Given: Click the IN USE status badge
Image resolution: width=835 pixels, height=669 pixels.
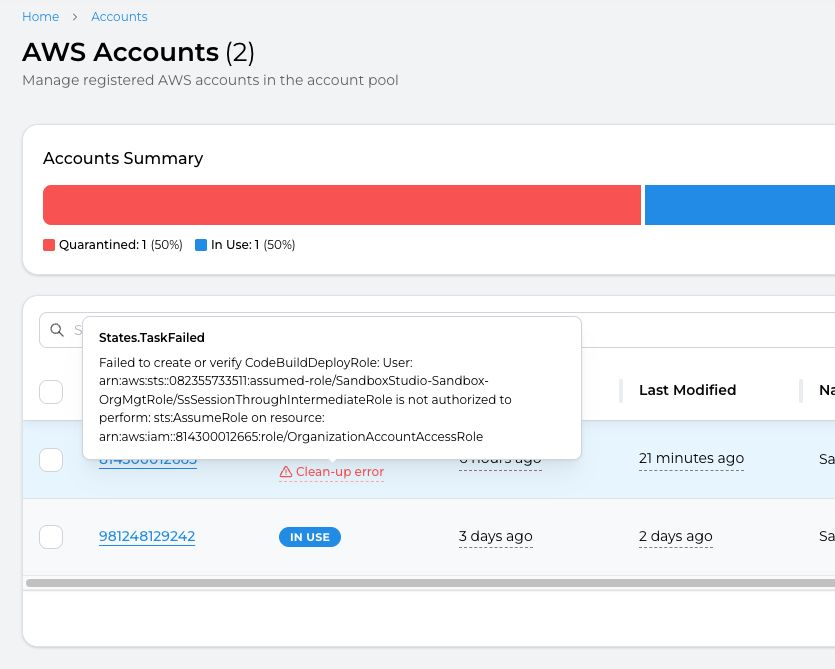Looking at the screenshot, I should click(309, 537).
